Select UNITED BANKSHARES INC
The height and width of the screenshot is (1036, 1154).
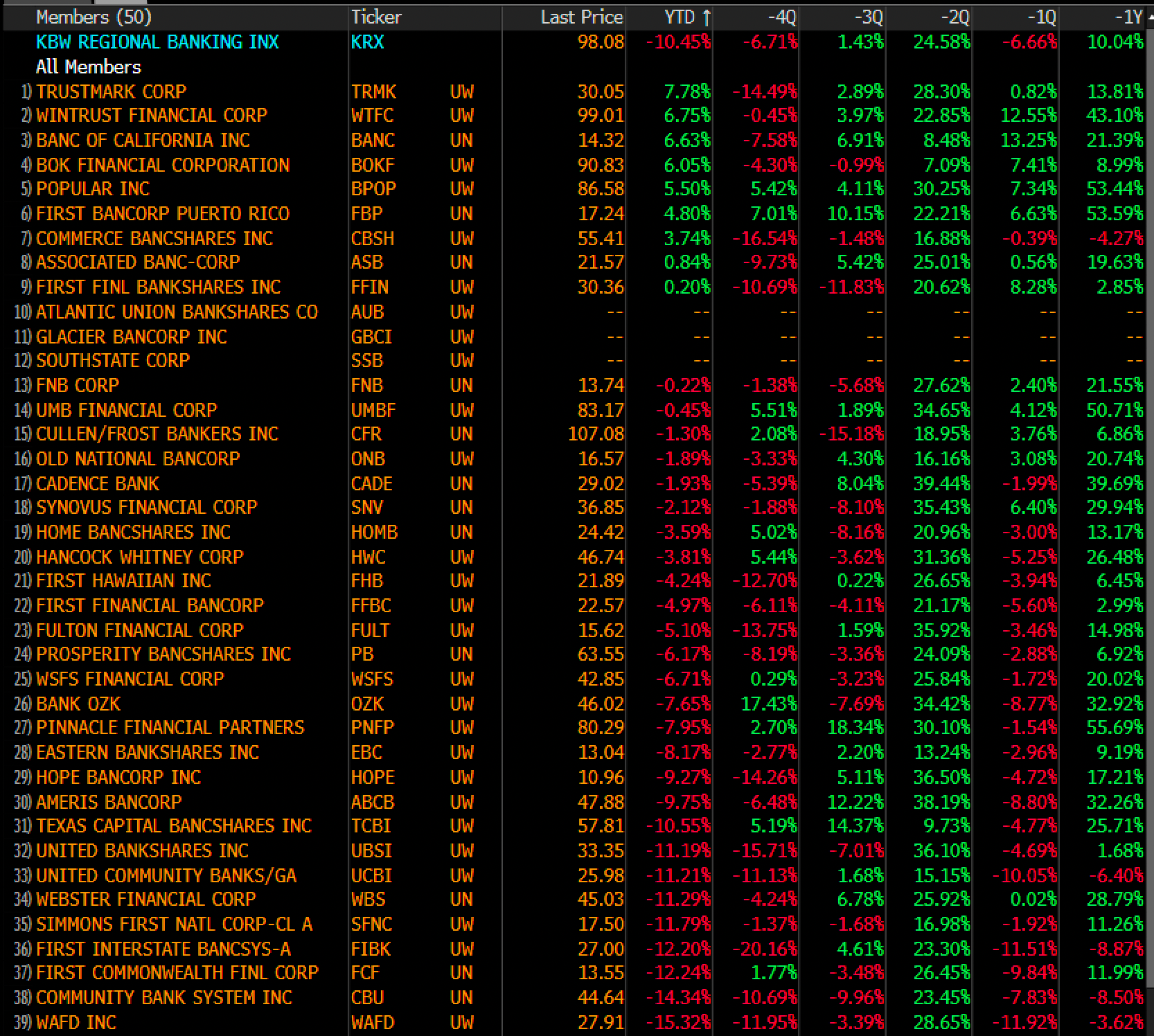coord(142,850)
